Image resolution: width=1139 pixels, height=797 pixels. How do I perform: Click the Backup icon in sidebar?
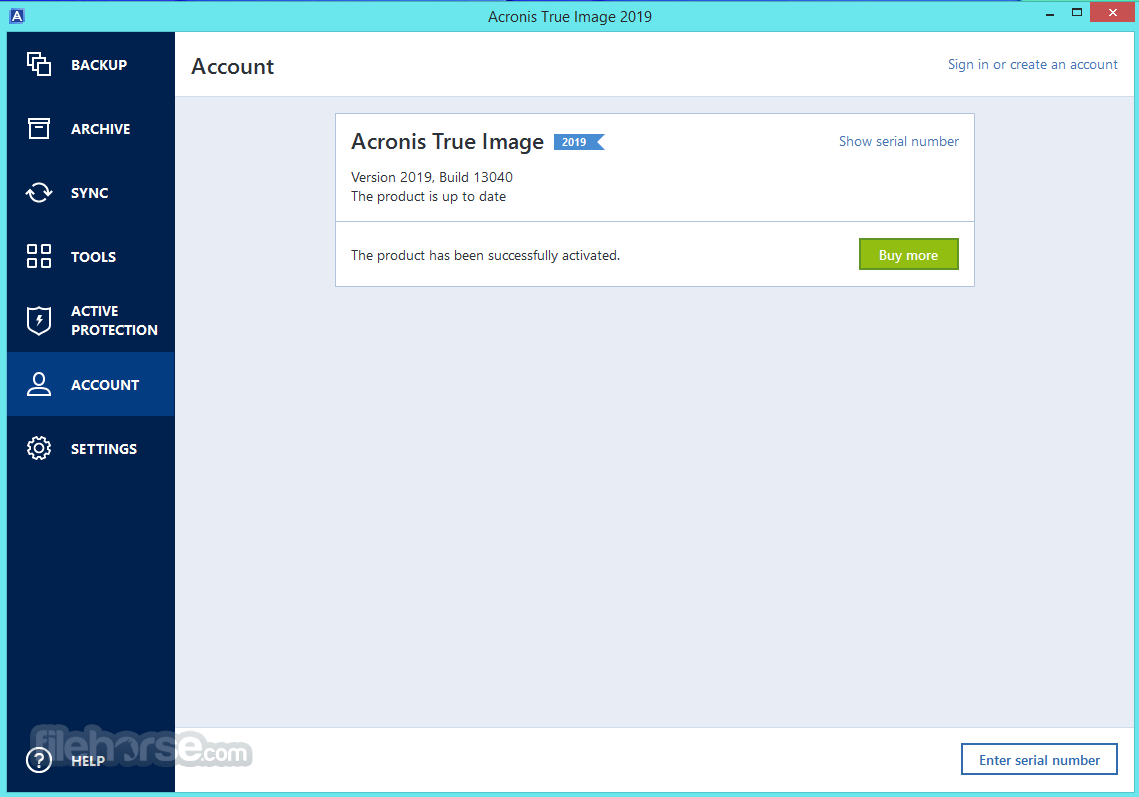point(38,64)
